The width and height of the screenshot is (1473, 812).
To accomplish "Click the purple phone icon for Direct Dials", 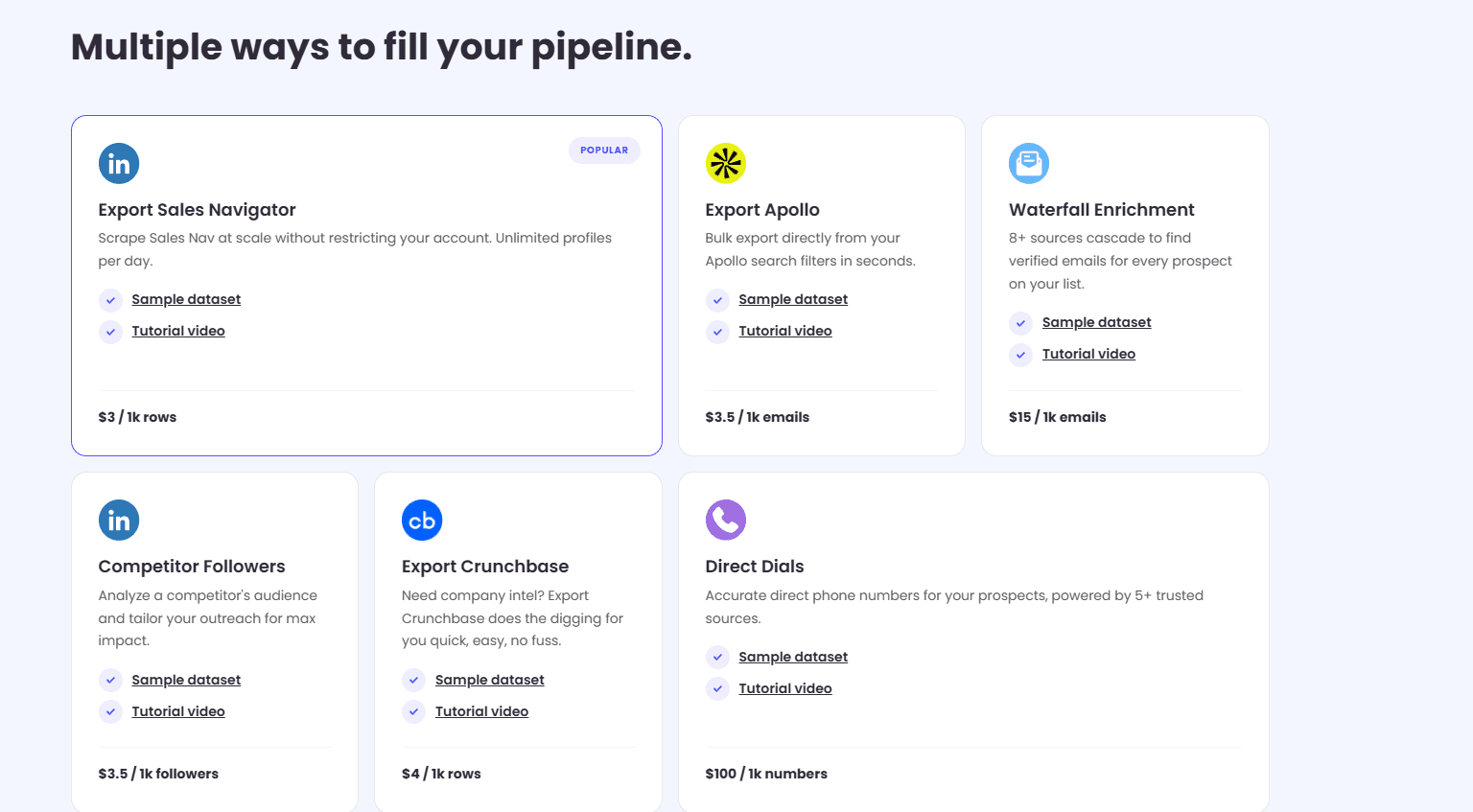I will coord(726,521).
